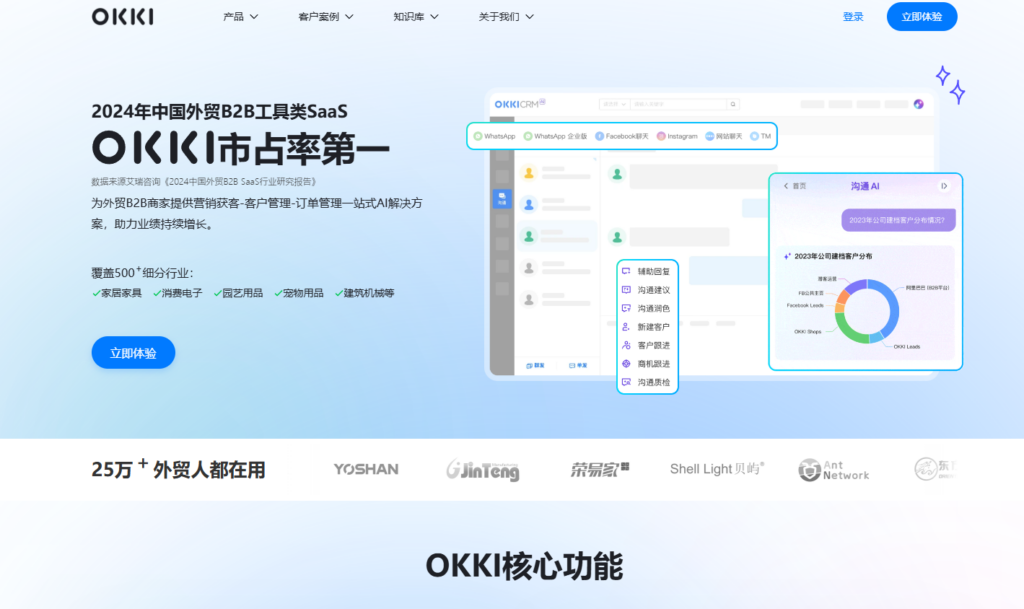Expand the 产品 dropdown menu
The height and width of the screenshot is (609, 1024).
(x=239, y=16)
